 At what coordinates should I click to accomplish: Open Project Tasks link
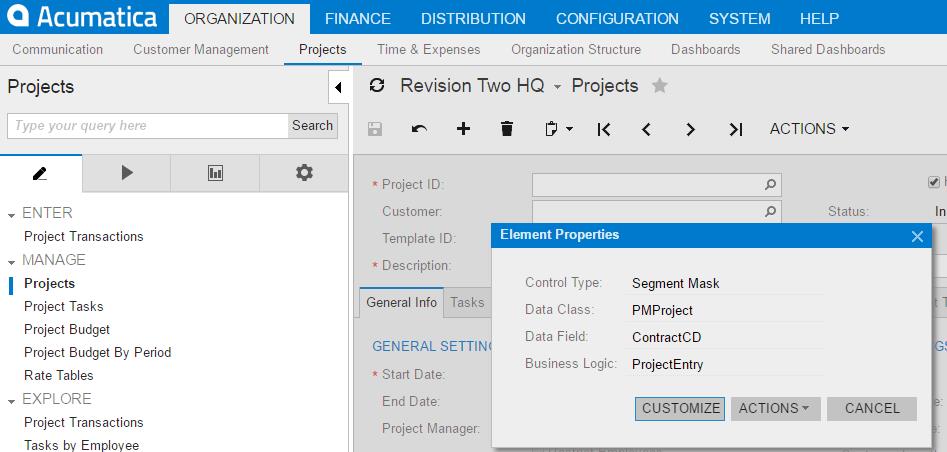click(63, 306)
